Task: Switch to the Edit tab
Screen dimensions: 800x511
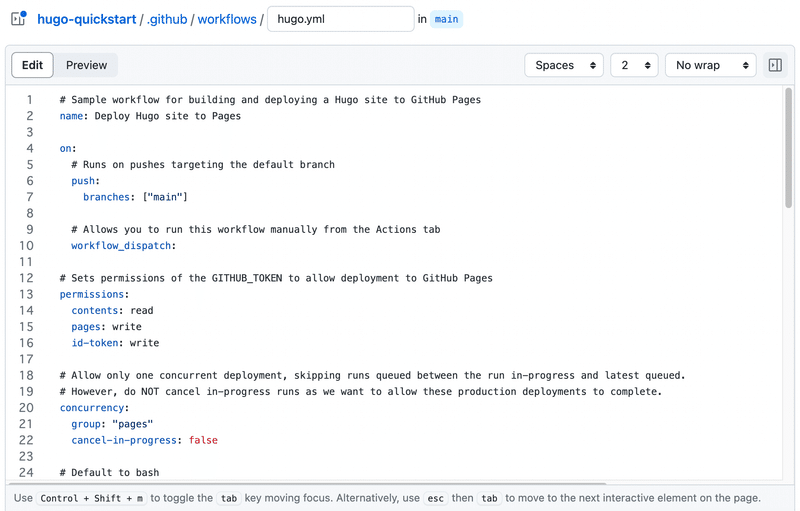Action: [x=33, y=65]
